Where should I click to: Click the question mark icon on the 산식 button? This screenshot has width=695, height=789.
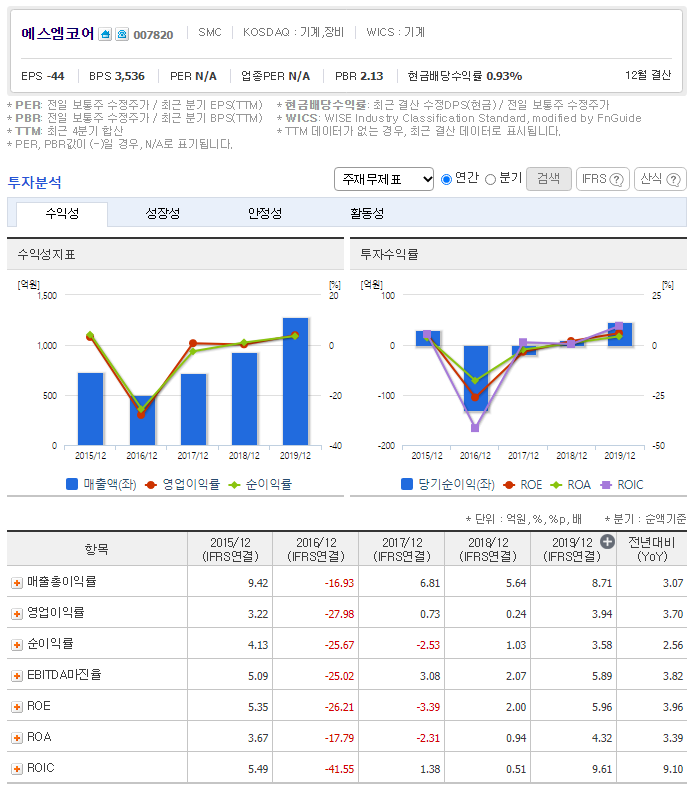[x=673, y=180]
